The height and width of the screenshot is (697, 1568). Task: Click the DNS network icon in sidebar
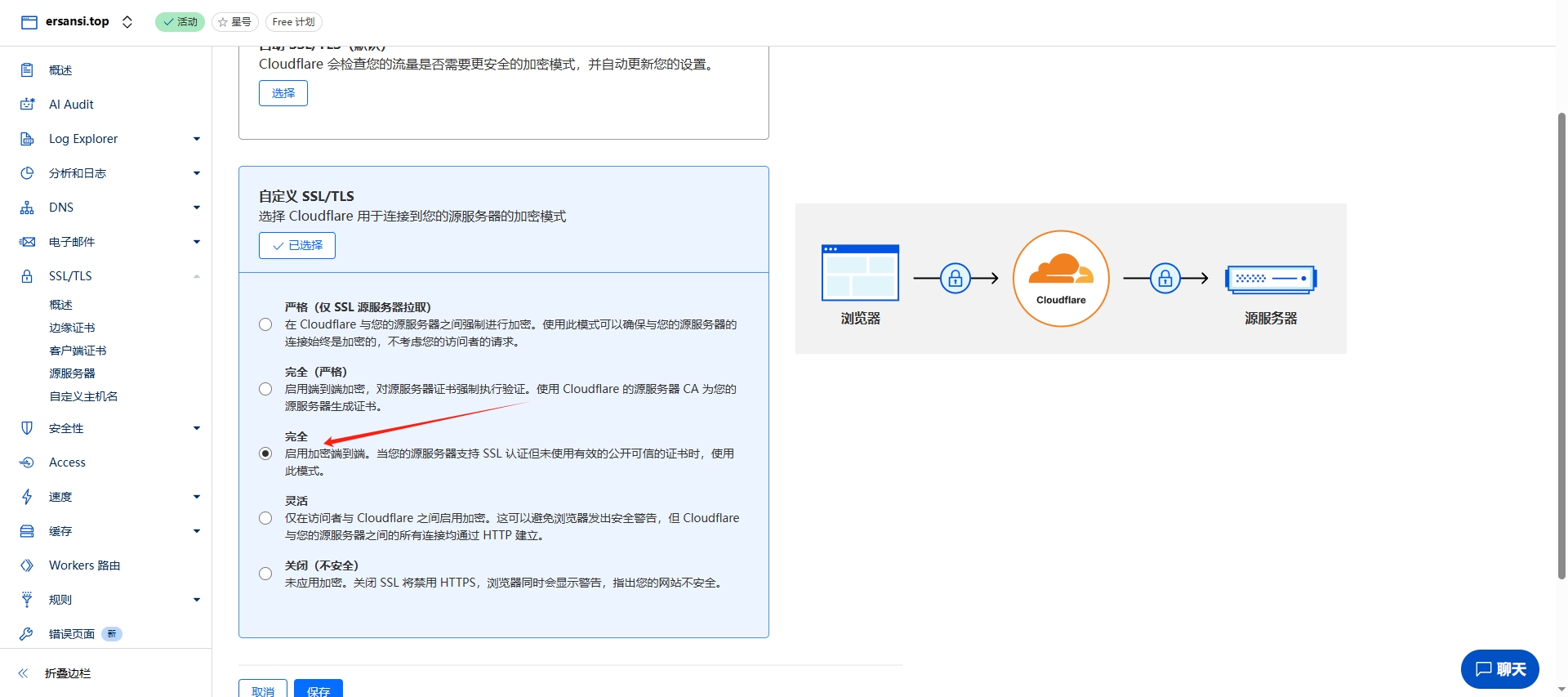(x=27, y=208)
